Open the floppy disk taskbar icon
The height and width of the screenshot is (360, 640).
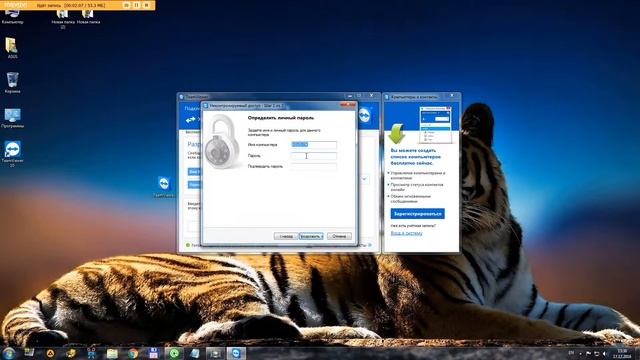pyautogui.click(x=153, y=353)
